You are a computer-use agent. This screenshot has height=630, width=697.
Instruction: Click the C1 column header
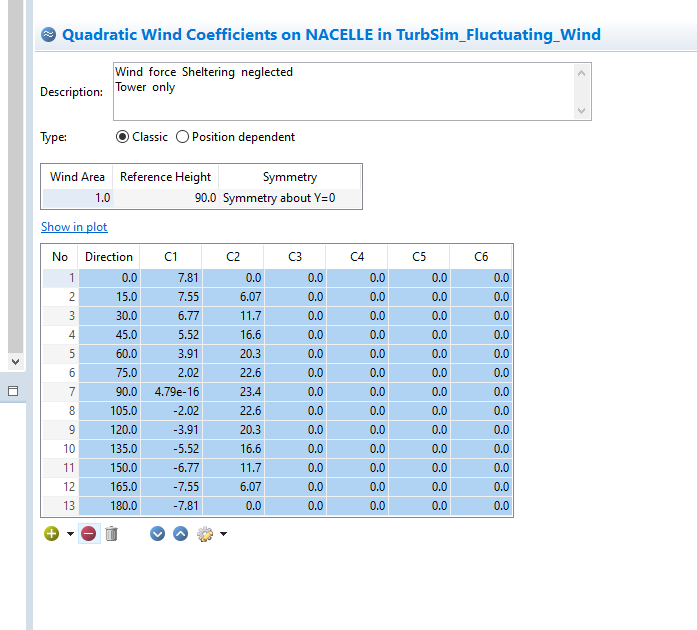(x=171, y=257)
